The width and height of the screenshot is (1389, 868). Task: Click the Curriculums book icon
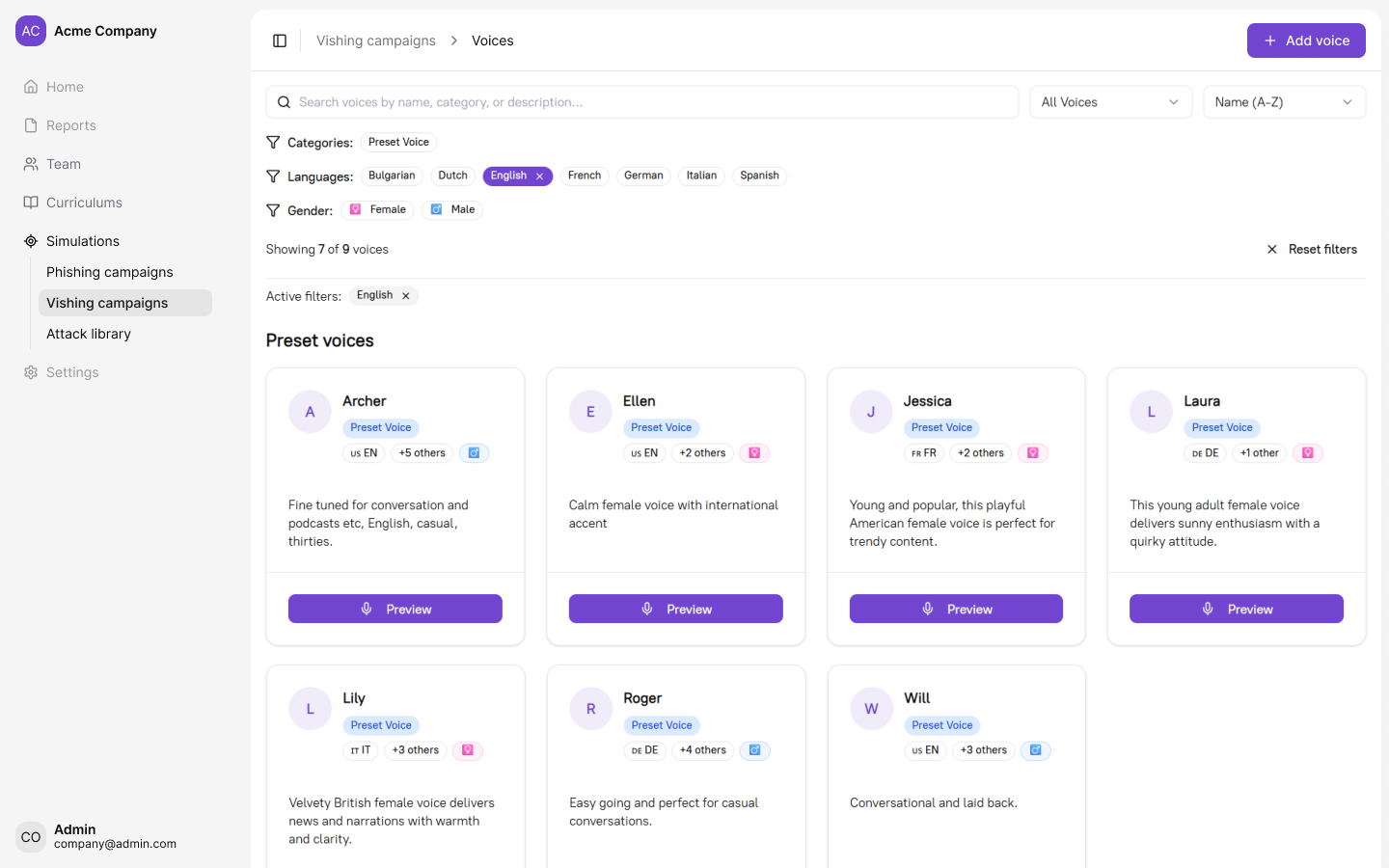(x=31, y=203)
